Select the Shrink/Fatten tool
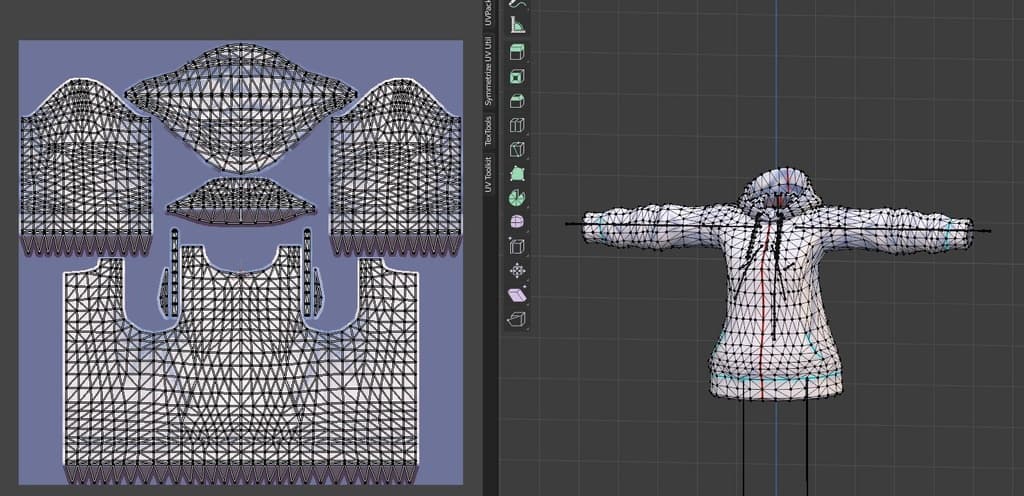The width and height of the screenshot is (1024, 496). (x=518, y=271)
